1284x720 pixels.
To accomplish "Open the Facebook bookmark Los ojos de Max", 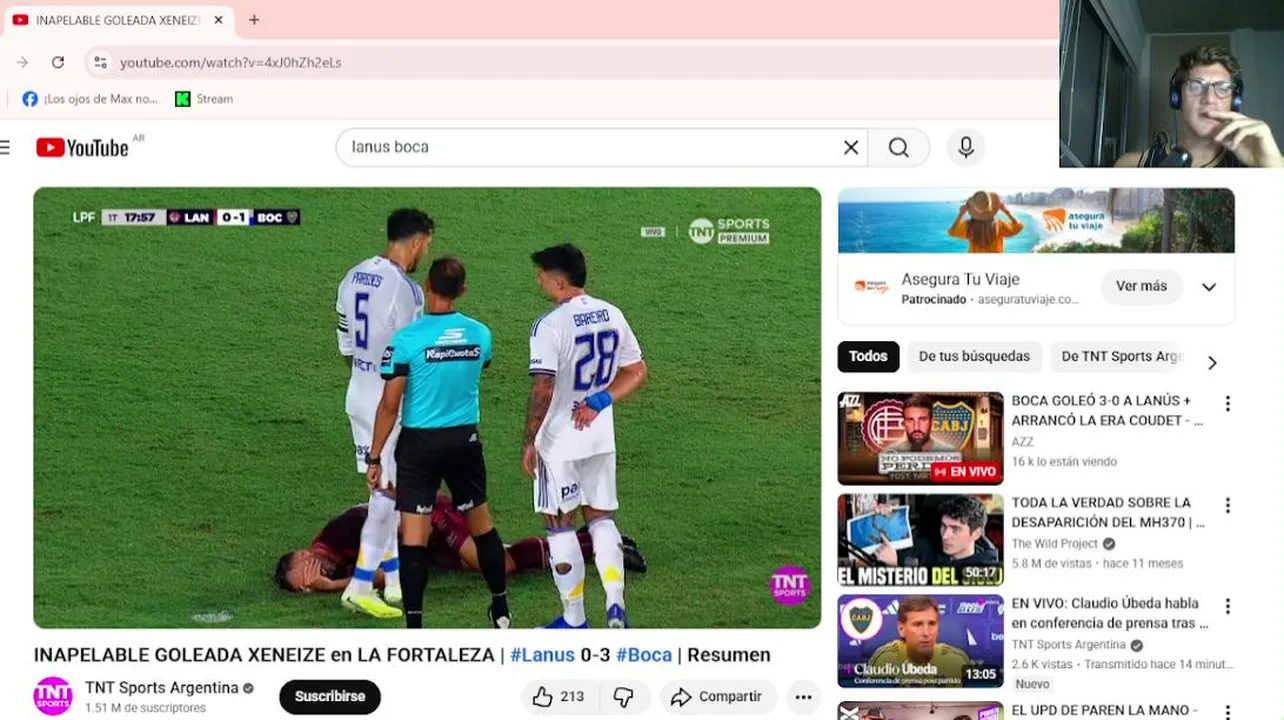I will pos(90,99).
